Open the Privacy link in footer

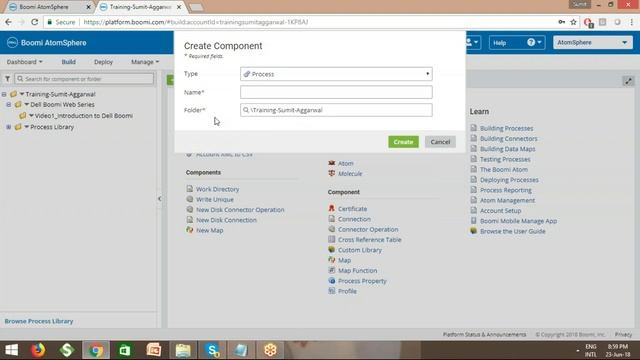tap(623, 334)
